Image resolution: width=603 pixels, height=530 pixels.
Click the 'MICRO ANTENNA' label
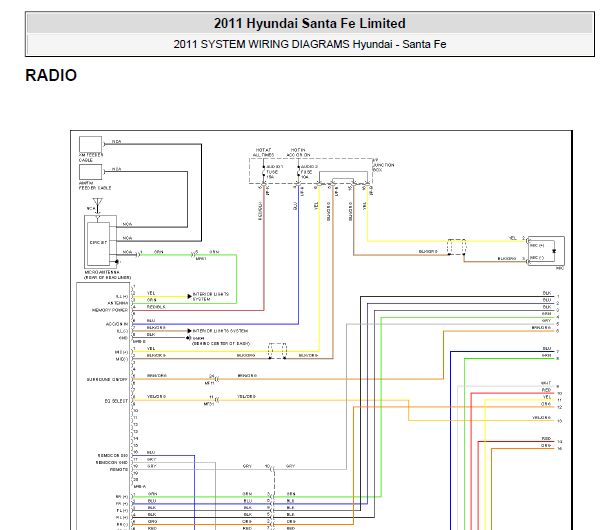[102, 272]
